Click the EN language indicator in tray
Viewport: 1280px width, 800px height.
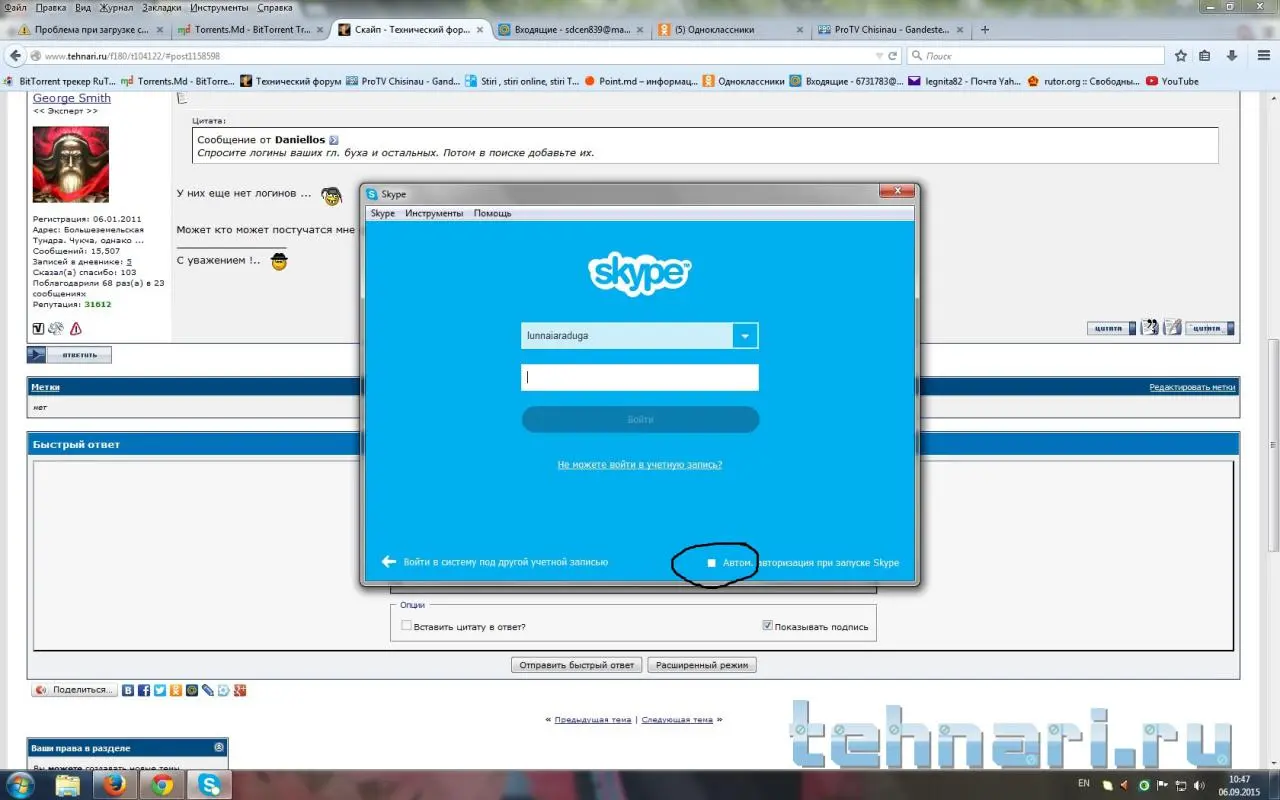coord(1085,783)
